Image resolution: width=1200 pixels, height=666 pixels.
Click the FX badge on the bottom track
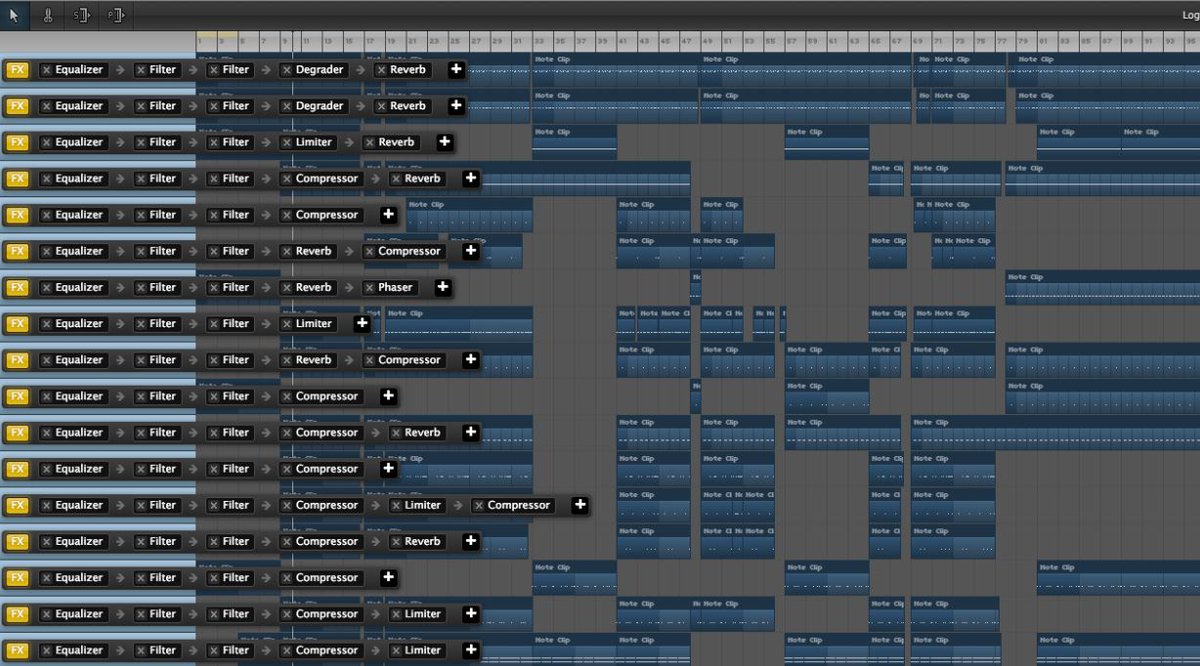coord(17,650)
